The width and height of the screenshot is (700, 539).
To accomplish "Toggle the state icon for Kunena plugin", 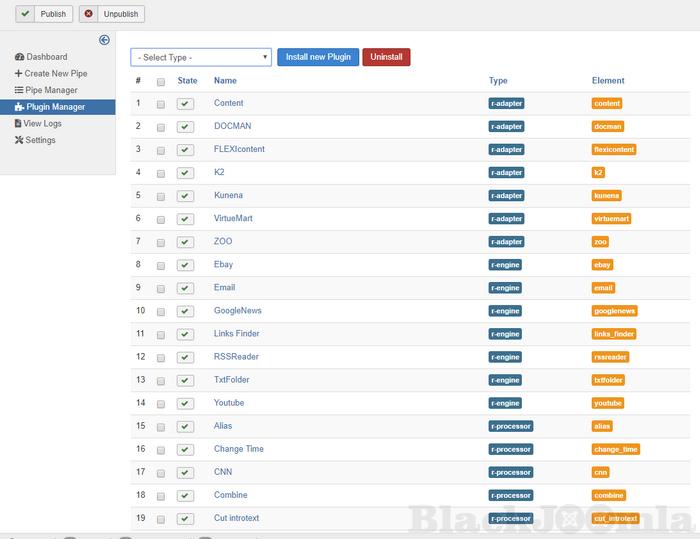I will (185, 196).
